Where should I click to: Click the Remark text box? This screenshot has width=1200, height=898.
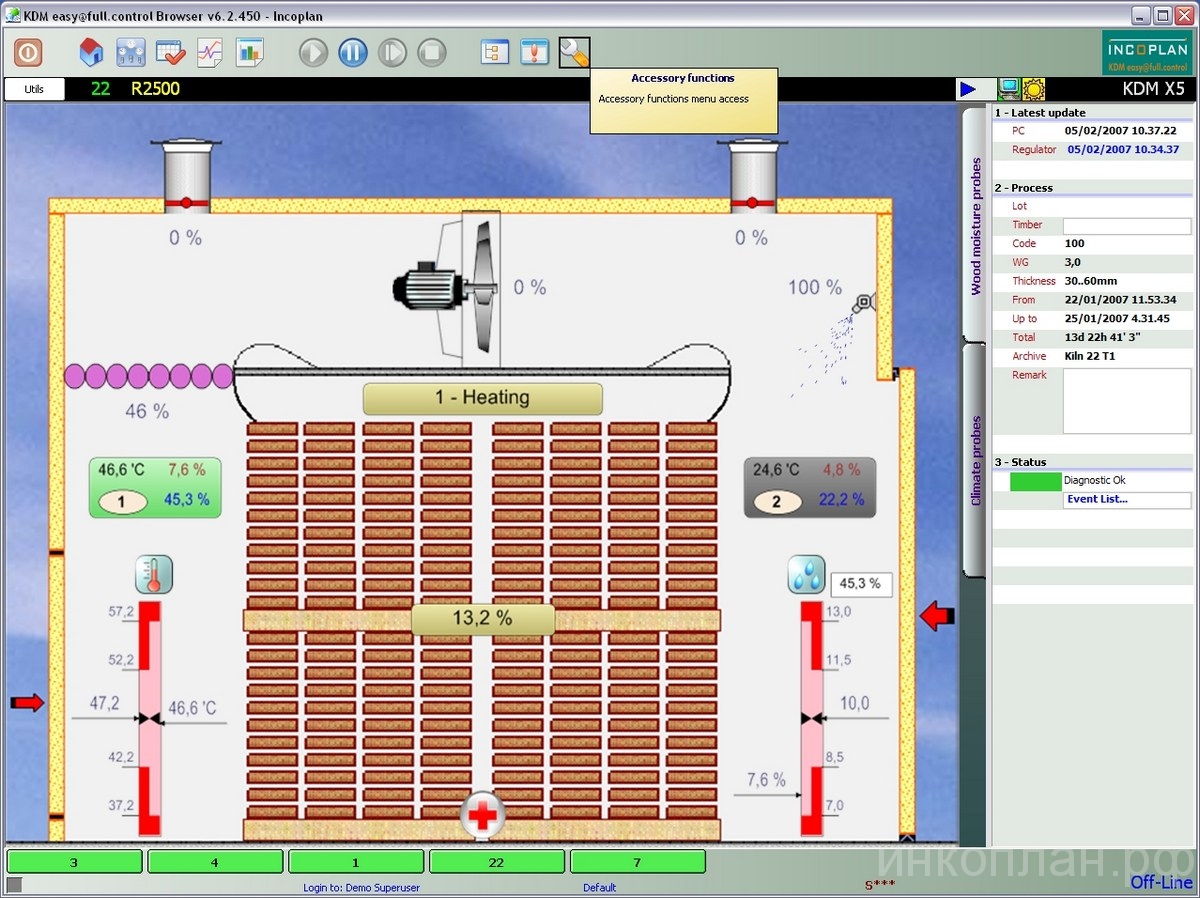1127,400
